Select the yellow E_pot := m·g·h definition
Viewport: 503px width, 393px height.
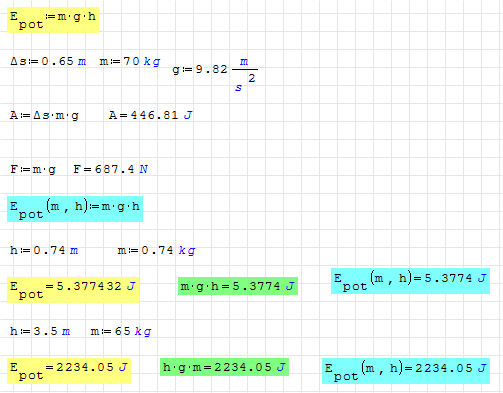tap(53, 20)
